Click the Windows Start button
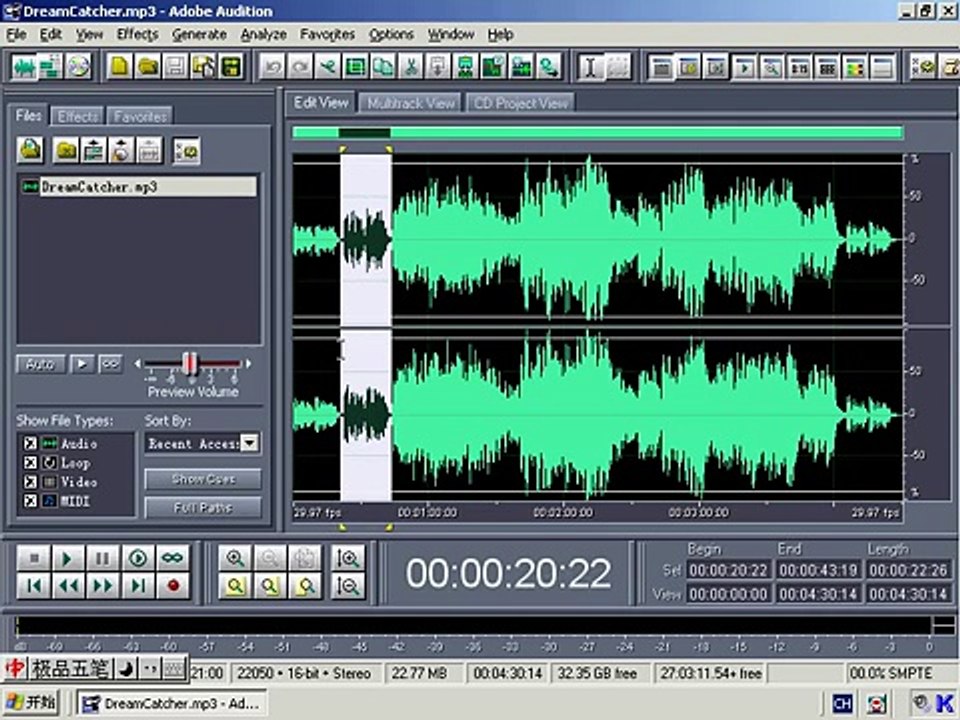This screenshot has height=720, width=960. coord(32,702)
